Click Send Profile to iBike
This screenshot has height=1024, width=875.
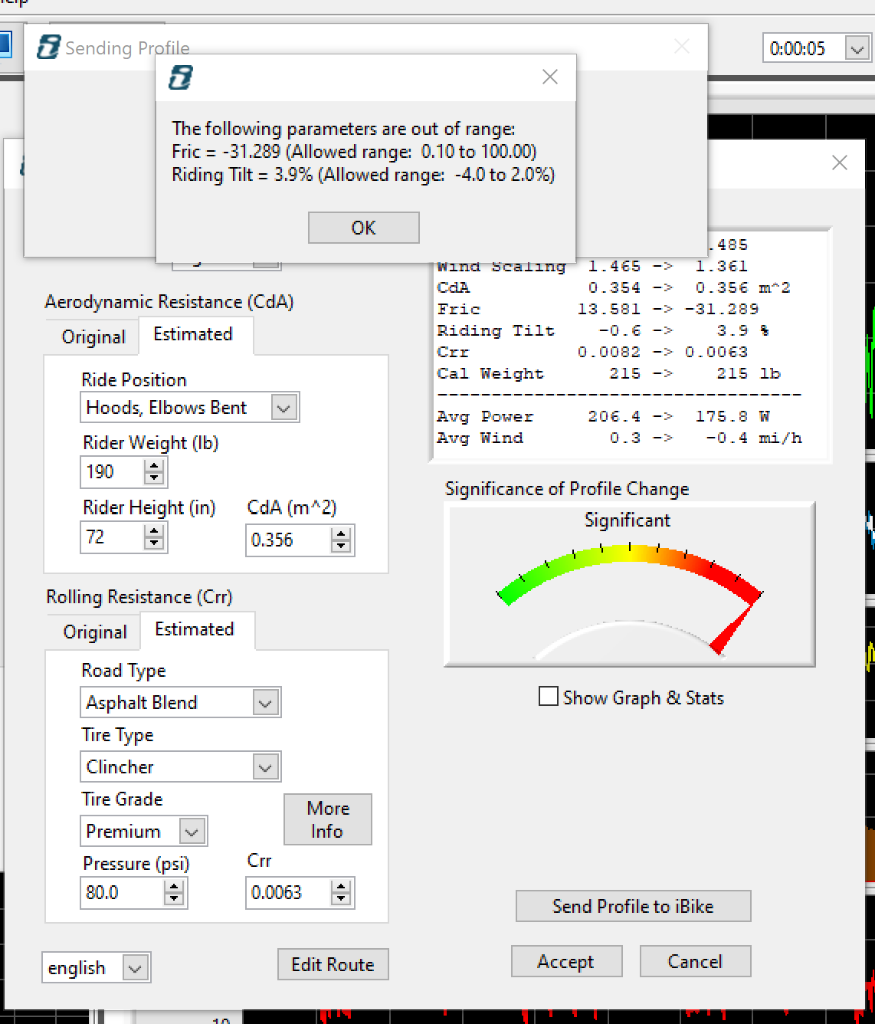(633, 906)
